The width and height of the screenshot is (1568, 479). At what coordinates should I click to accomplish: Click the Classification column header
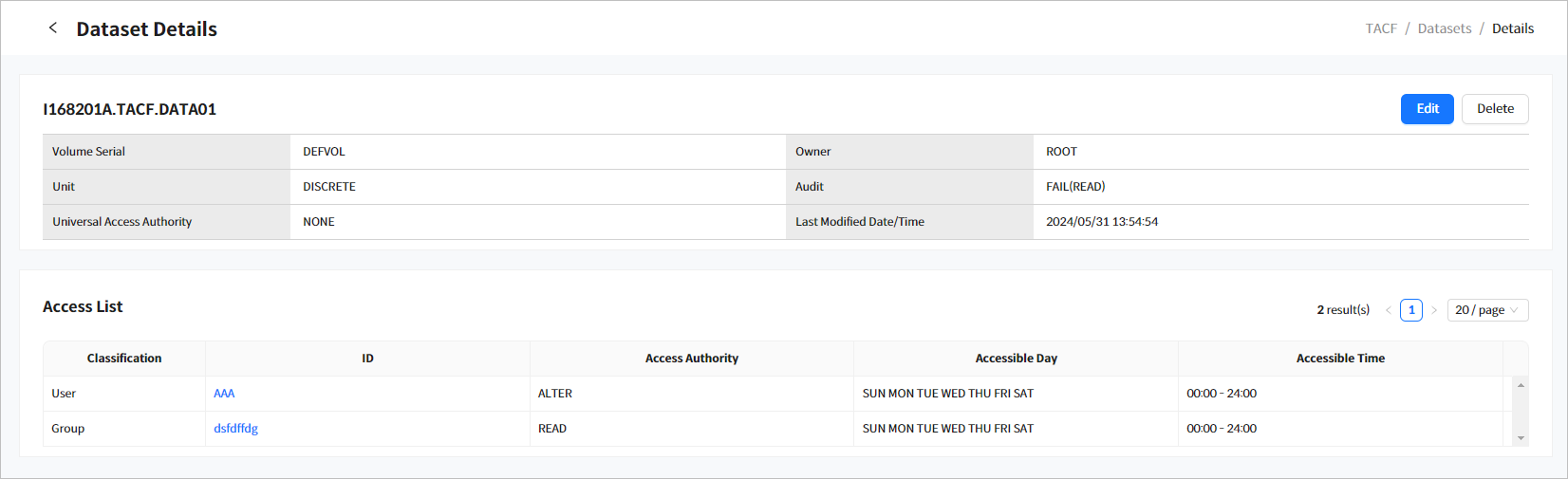pos(124,359)
